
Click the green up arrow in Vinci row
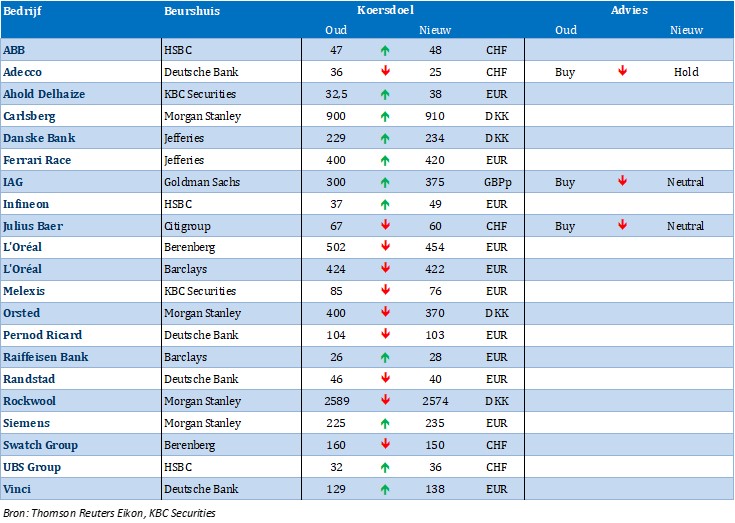[385, 489]
